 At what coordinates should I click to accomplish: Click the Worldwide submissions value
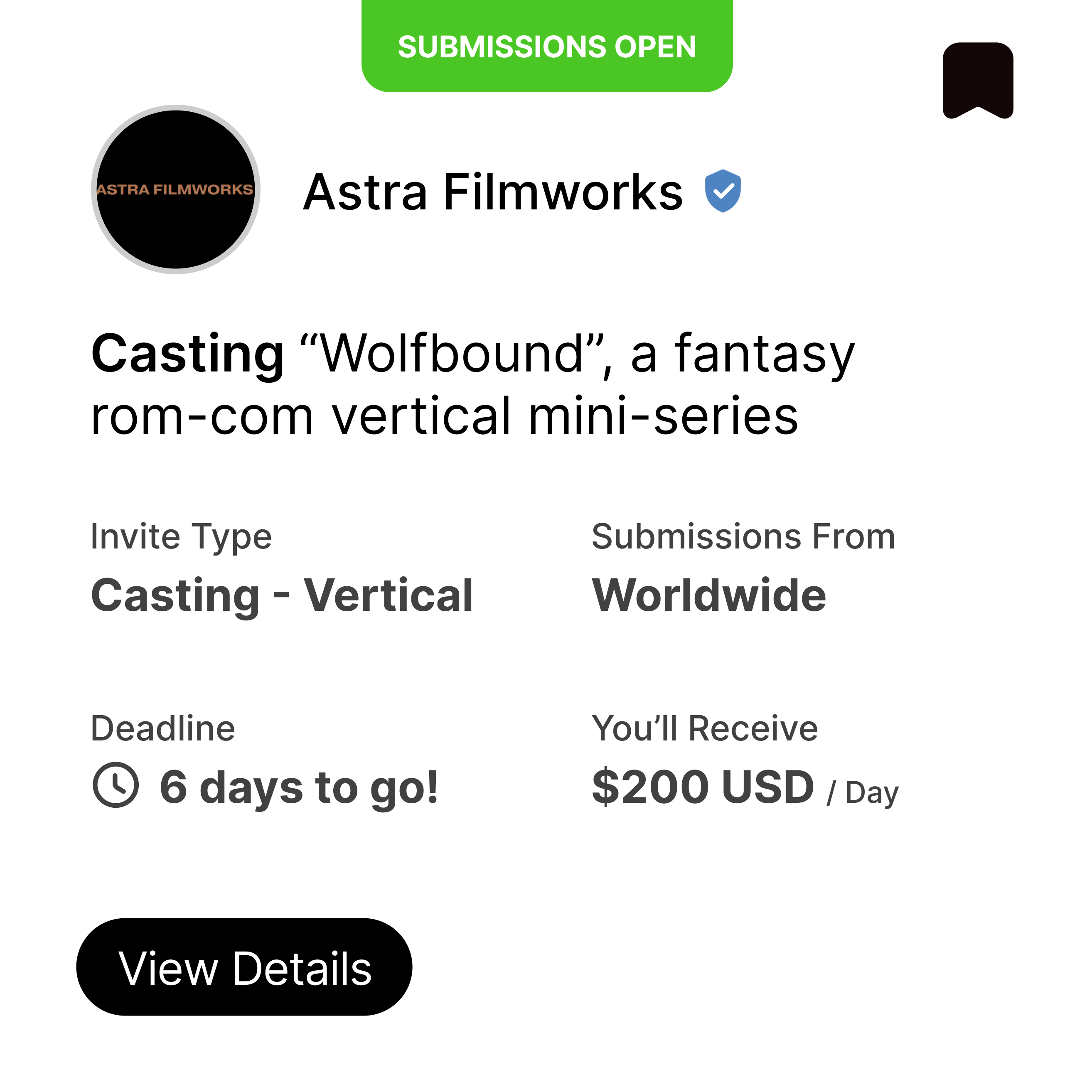pyautogui.click(x=708, y=595)
